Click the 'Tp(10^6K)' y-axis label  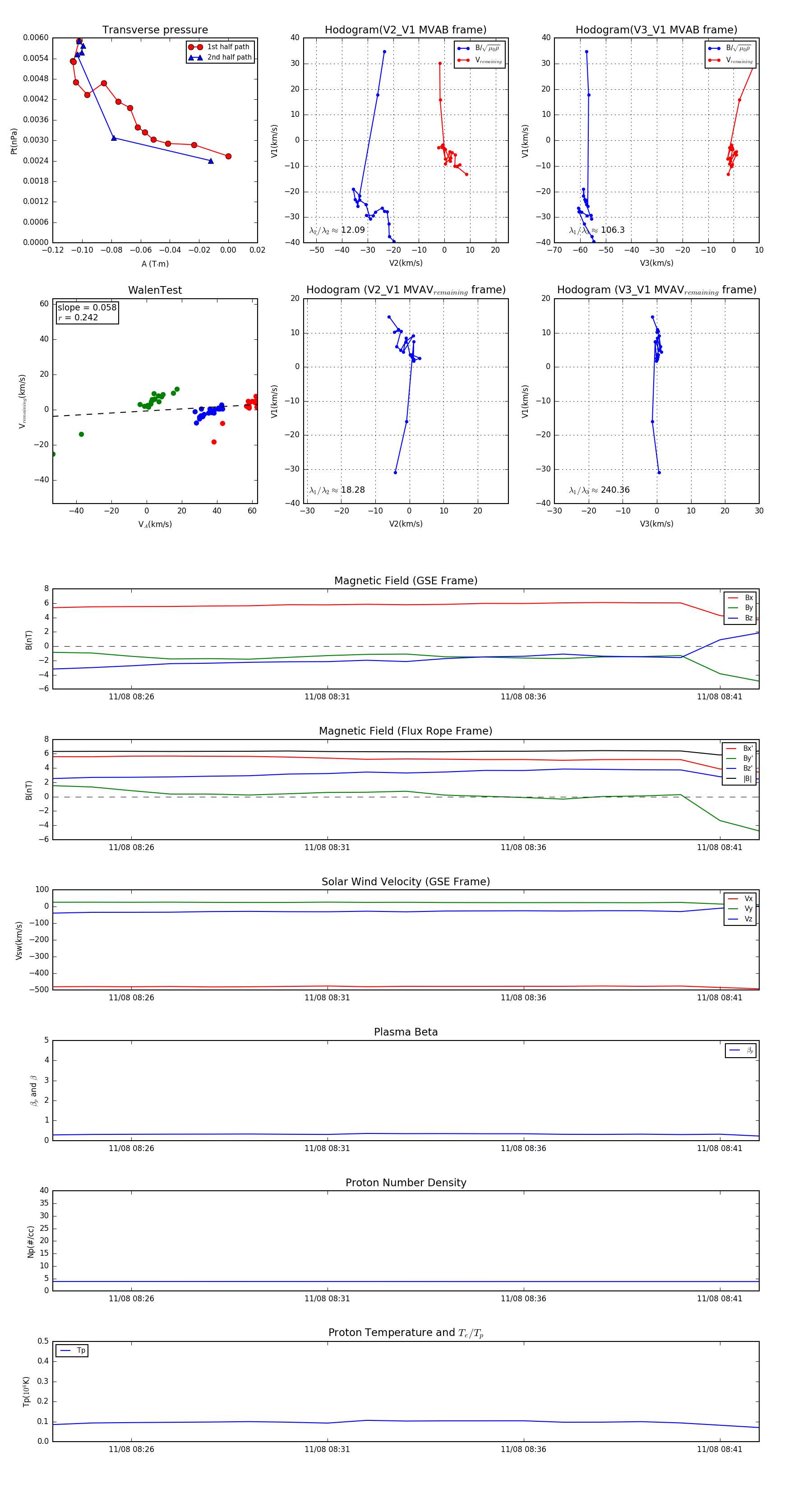click(x=26, y=1392)
